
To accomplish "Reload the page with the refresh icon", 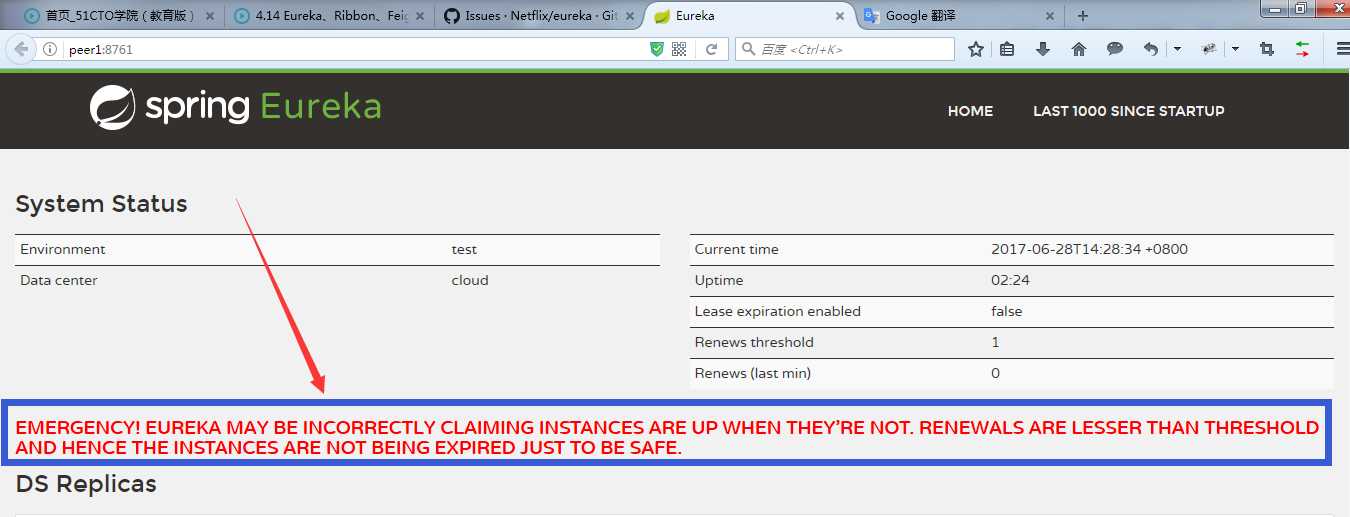I will (x=712, y=49).
